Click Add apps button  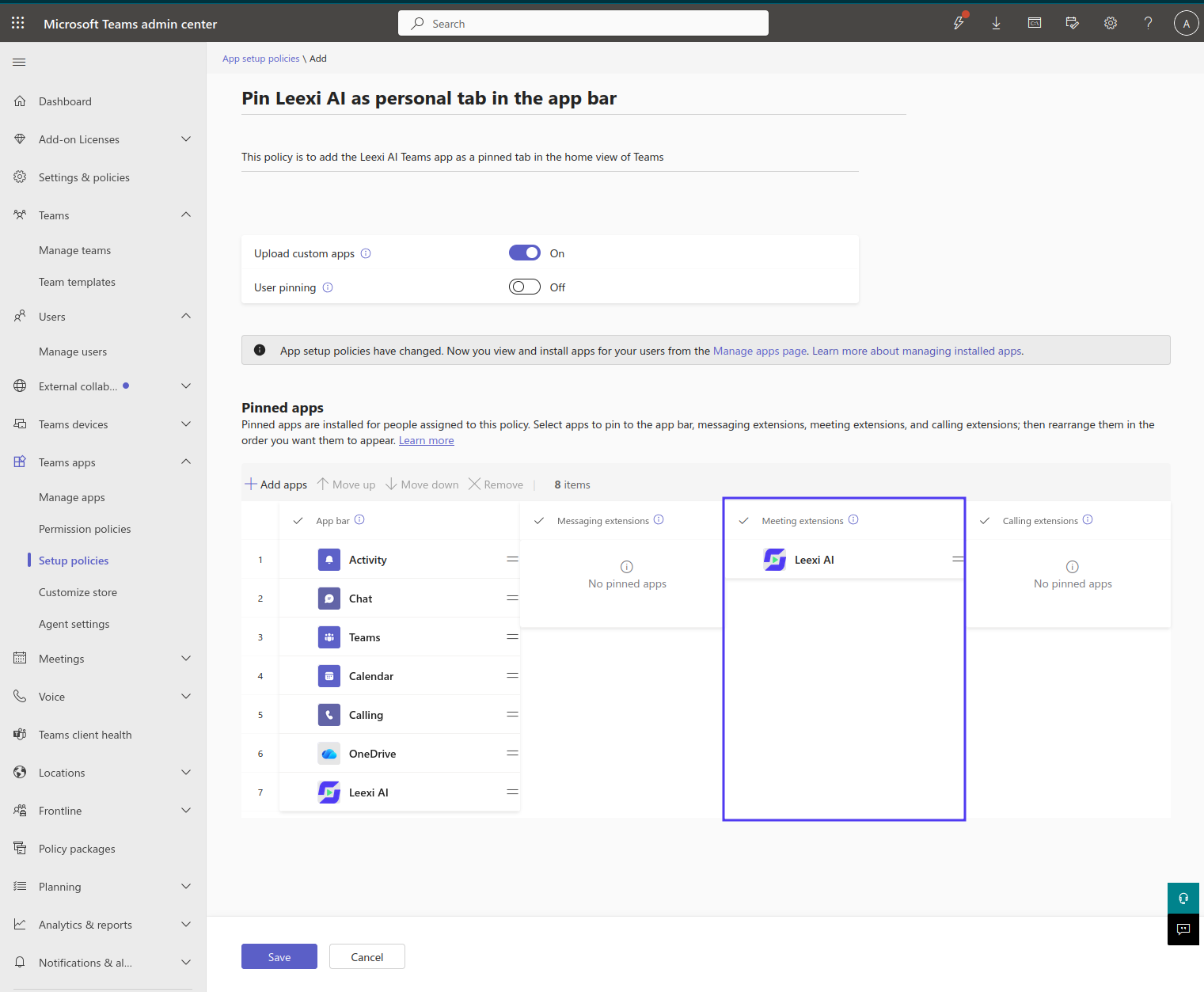click(275, 485)
